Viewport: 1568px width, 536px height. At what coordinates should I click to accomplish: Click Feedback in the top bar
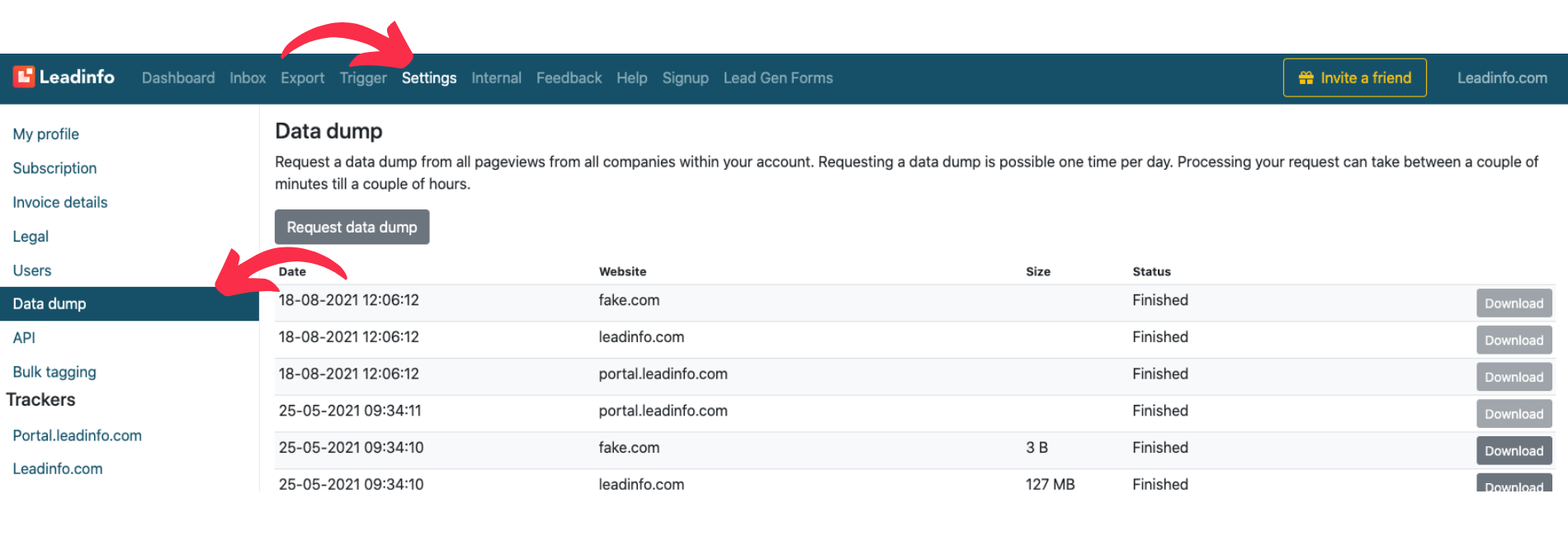point(569,78)
